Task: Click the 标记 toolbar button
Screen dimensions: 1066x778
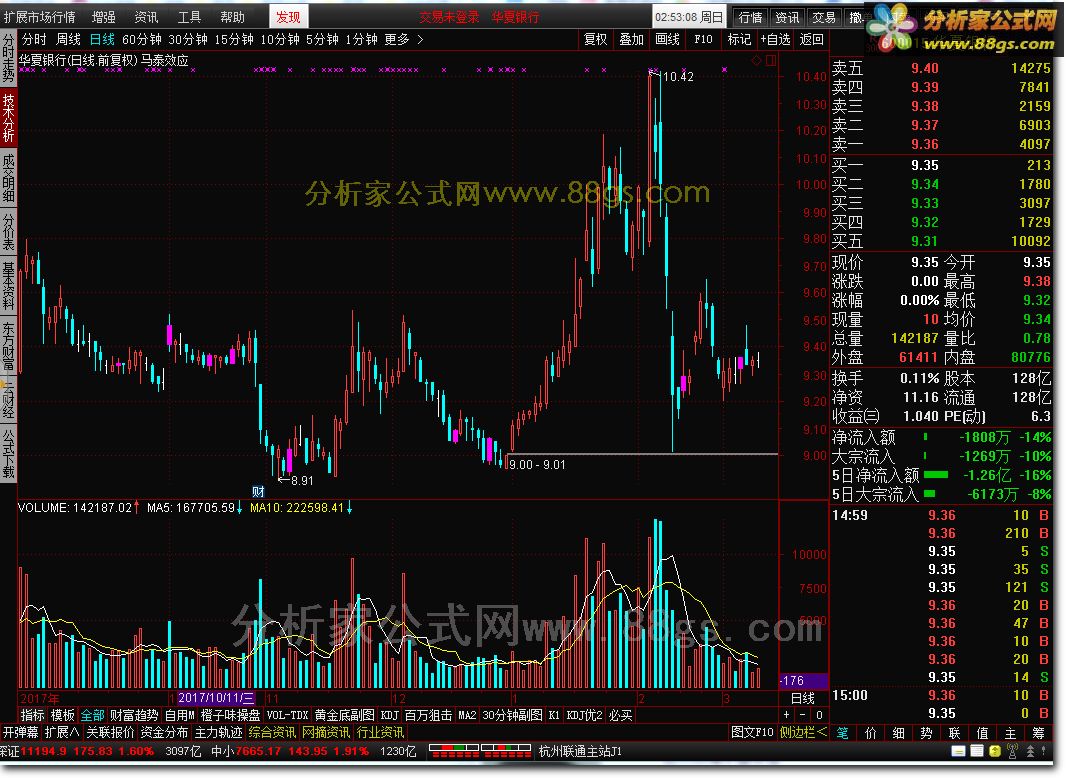Action: [x=740, y=39]
